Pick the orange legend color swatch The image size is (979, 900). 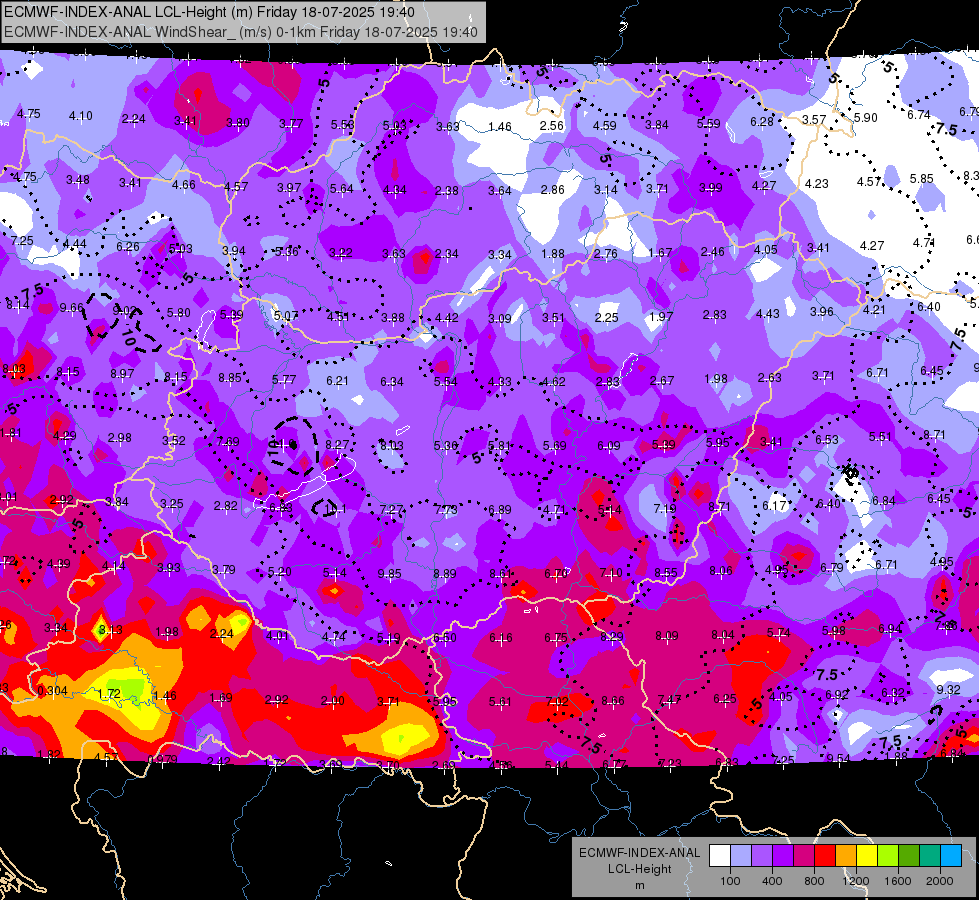846,856
